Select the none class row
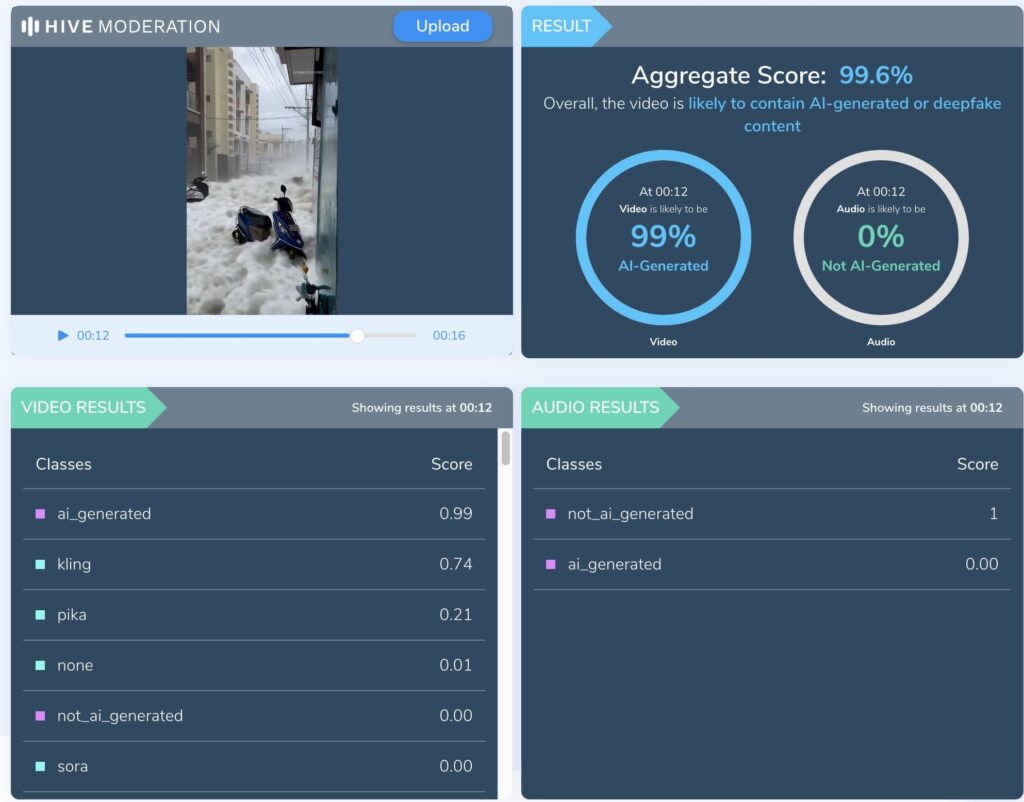The width and height of the screenshot is (1024, 802). 254,666
